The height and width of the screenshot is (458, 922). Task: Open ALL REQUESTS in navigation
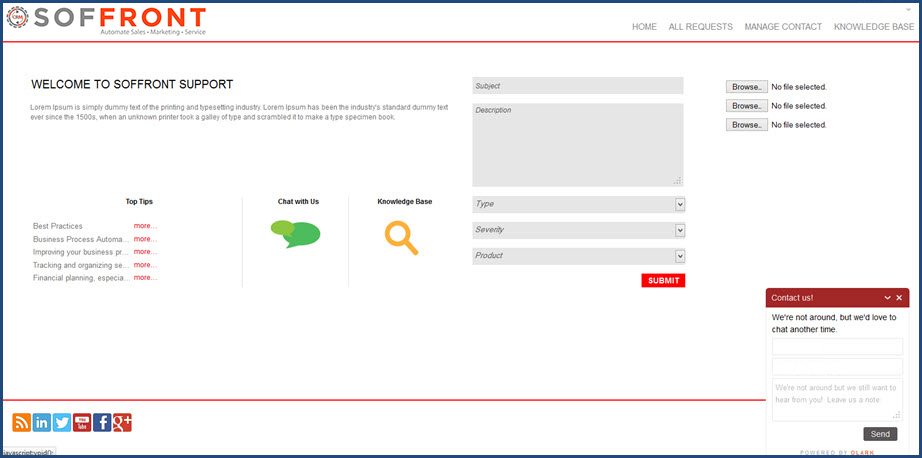pyautogui.click(x=701, y=27)
